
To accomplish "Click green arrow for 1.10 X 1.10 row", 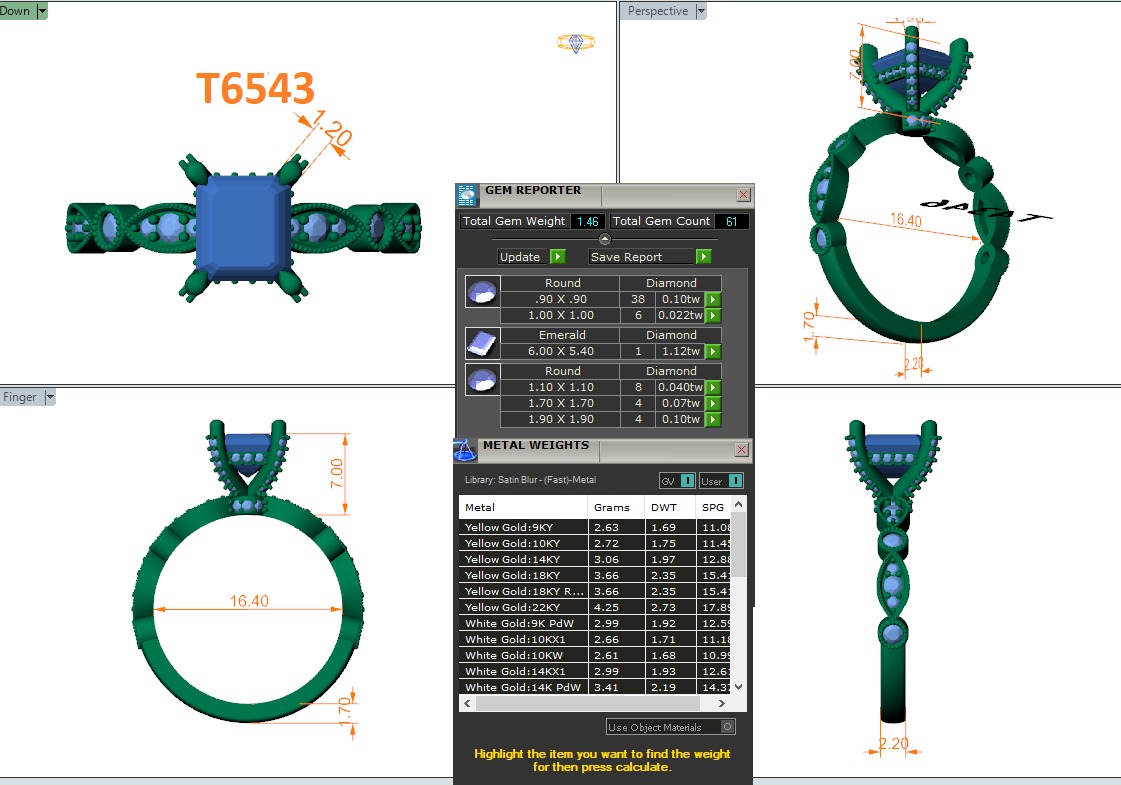I will coord(713,387).
